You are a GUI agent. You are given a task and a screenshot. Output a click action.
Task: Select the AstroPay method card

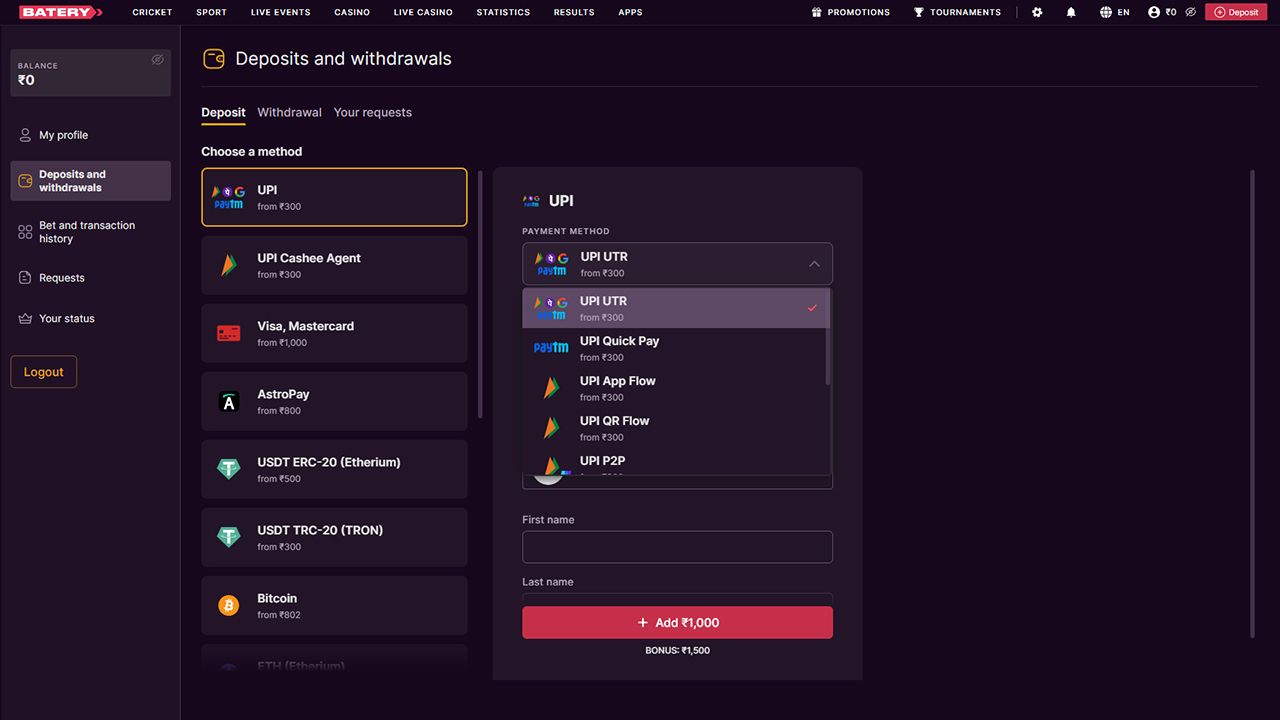point(334,401)
